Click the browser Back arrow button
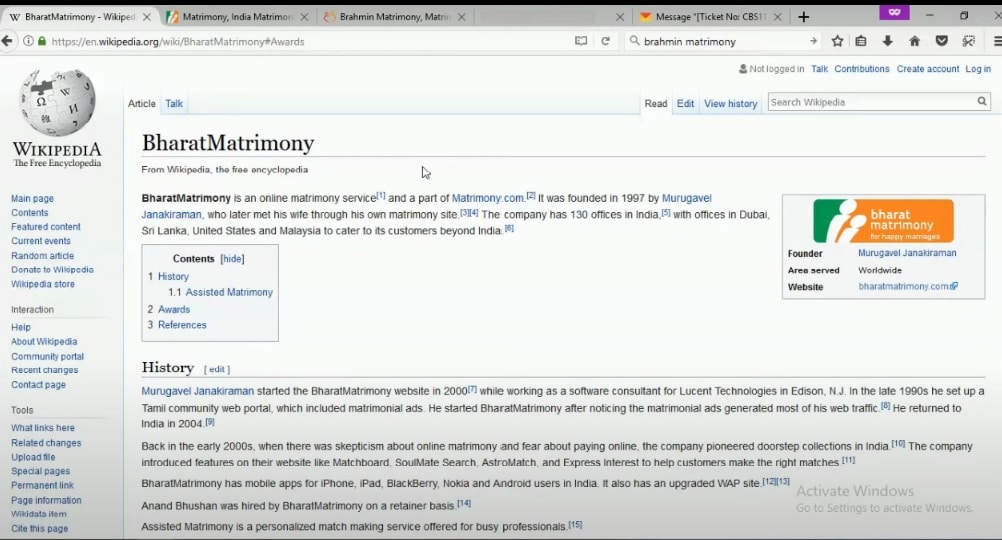Viewport: 1002px width, 540px height. pyautogui.click(x=7, y=41)
